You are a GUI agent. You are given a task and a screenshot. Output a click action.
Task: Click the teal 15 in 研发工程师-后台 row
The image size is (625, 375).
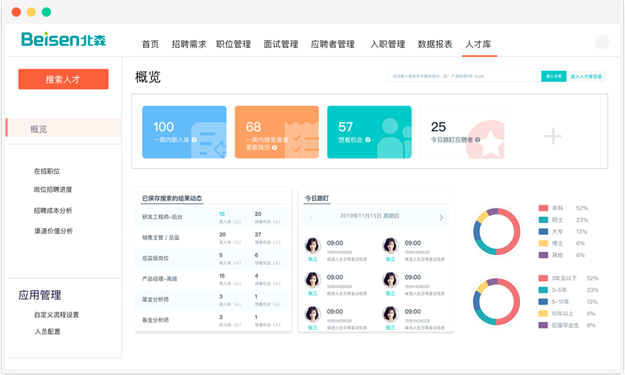(222, 214)
